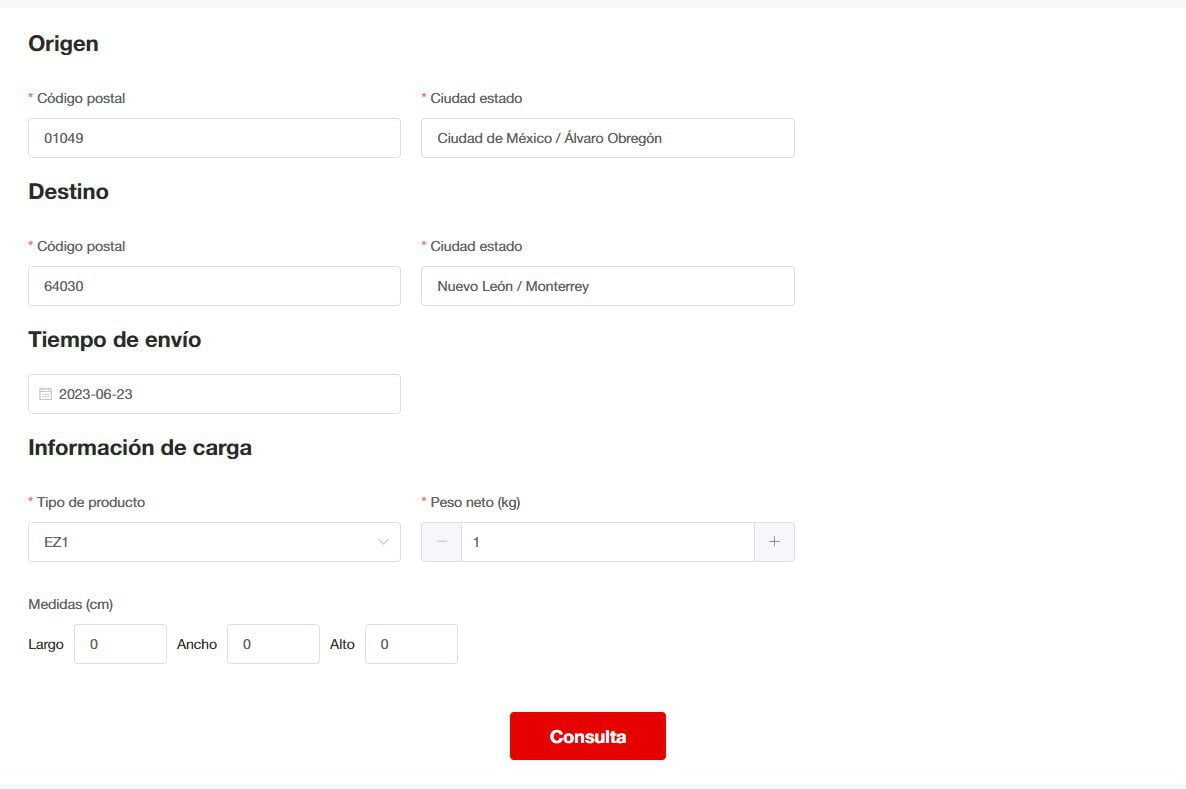Expand the Tipo de producto chevron arrow

pyautogui.click(x=383, y=542)
